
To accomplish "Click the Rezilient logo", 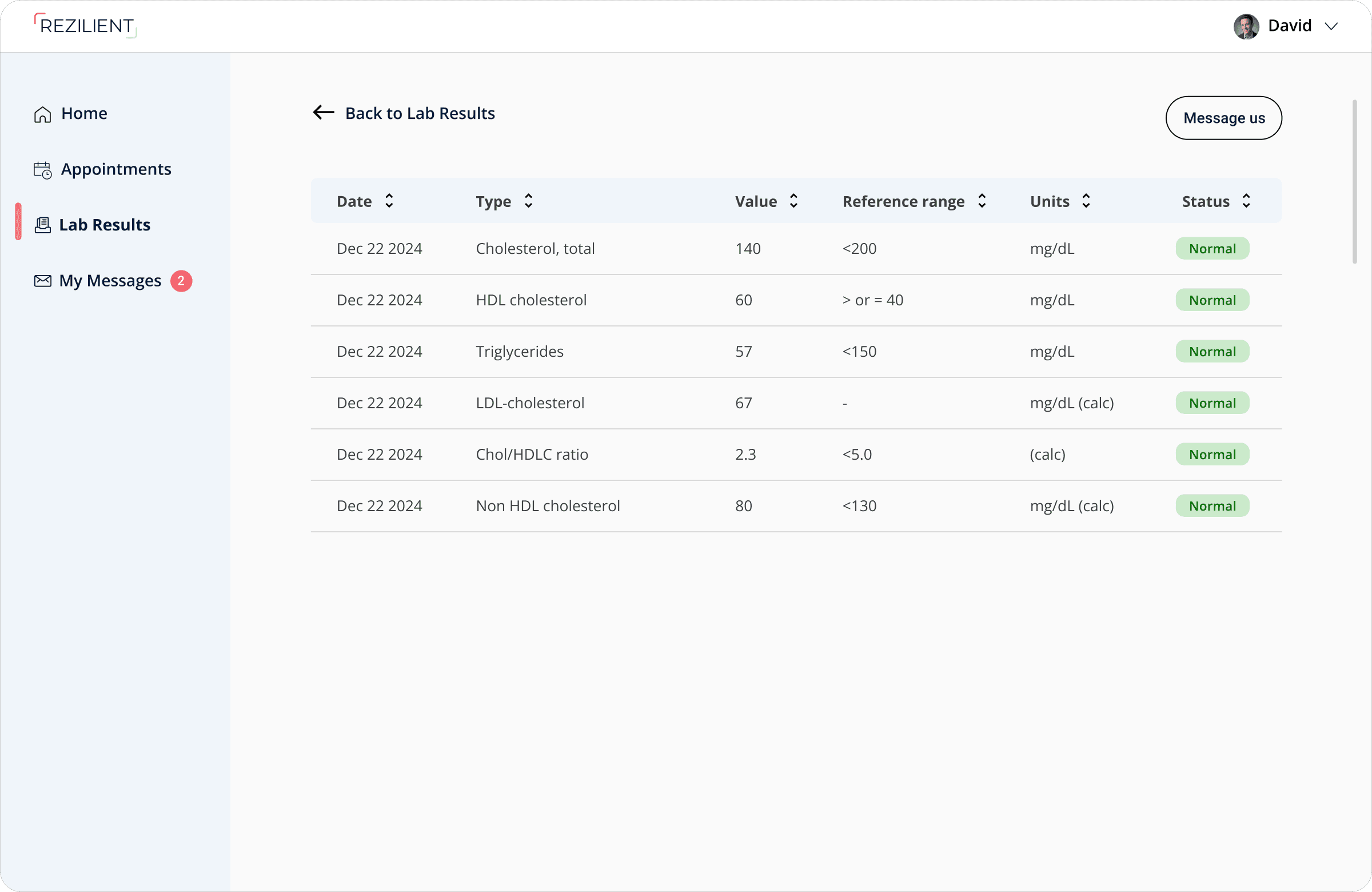I will click(86, 26).
